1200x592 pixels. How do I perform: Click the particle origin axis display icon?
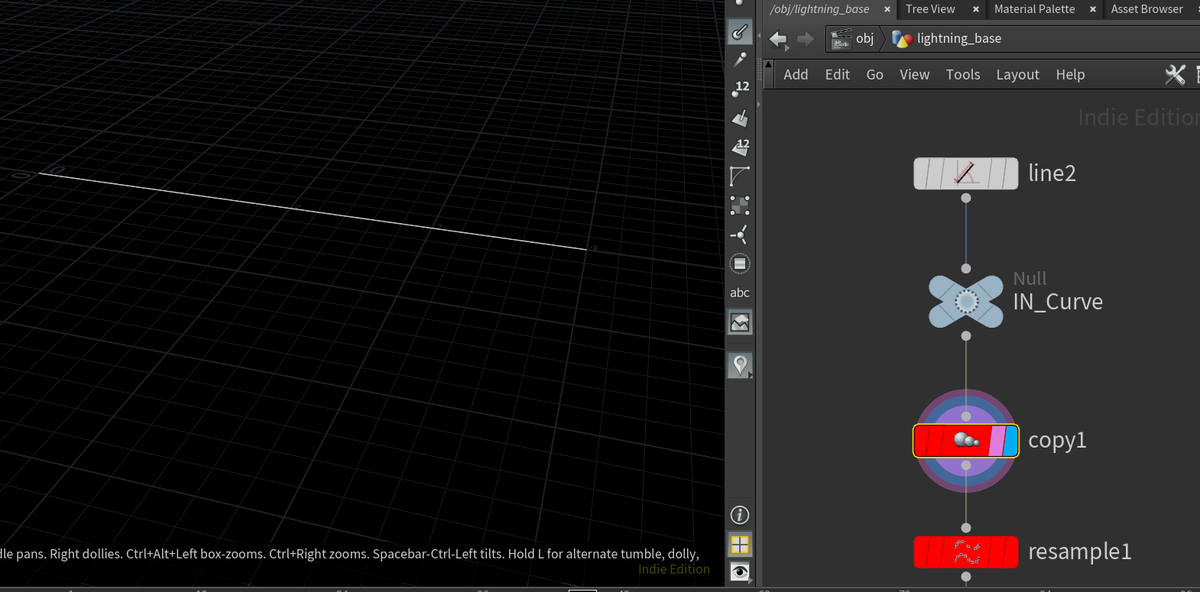(x=740, y=235)
